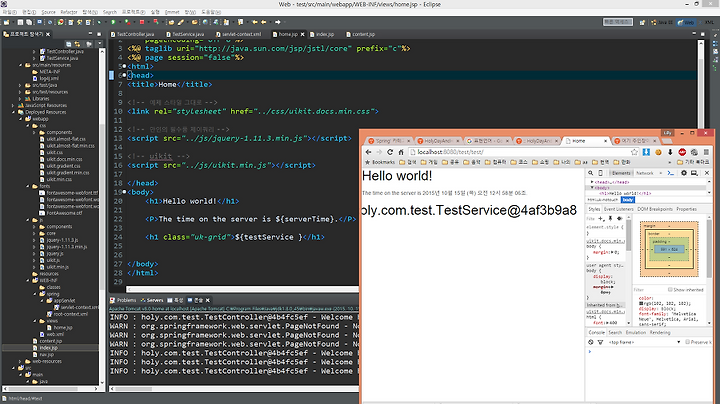Collapse the body node in Elements tree
The width and height of the screenshot is (720, 404).
point(592,188)
